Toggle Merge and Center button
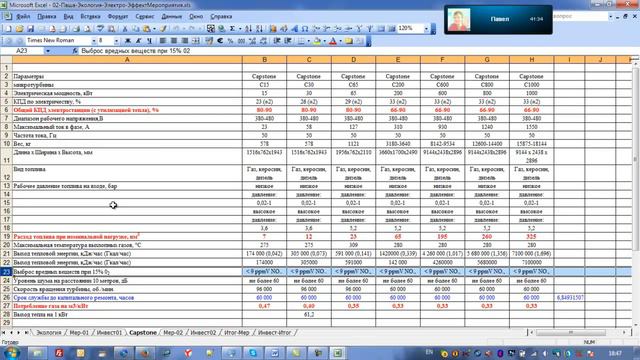 (x=196, y=40)
